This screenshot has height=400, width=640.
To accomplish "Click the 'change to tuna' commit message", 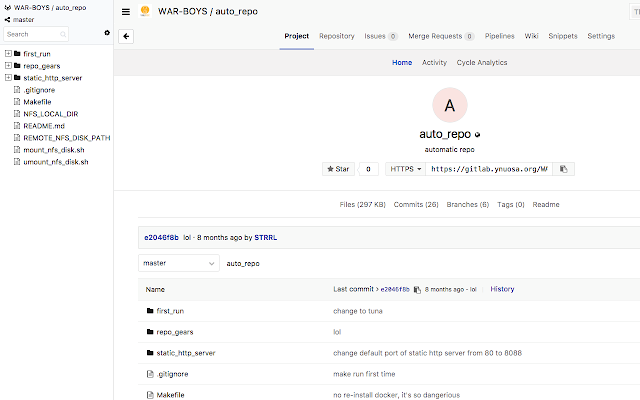I will tap(358, 311).
